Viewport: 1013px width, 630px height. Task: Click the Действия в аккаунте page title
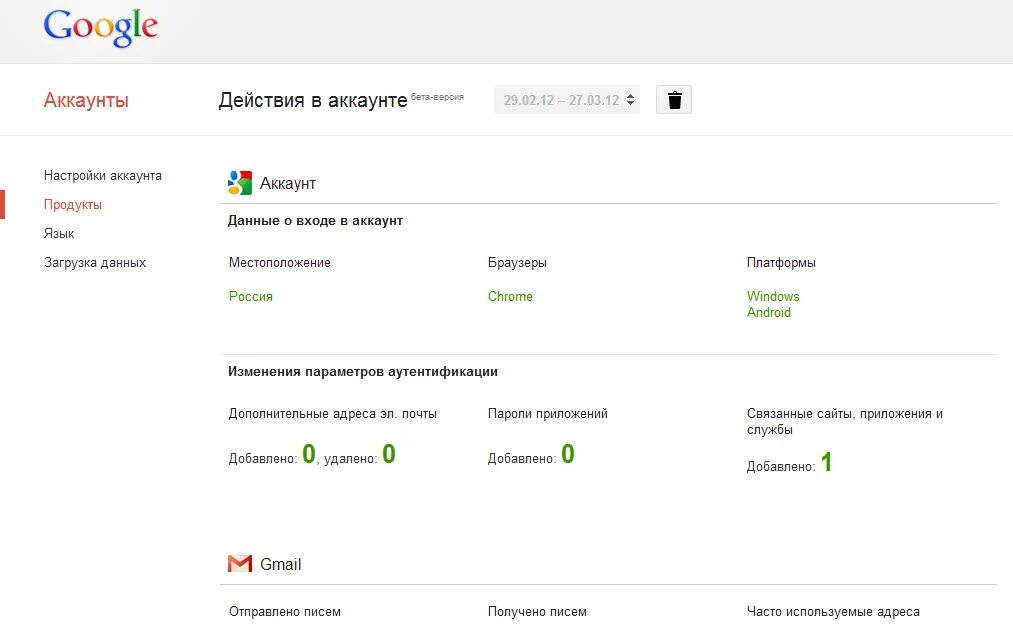click(313, 100)
